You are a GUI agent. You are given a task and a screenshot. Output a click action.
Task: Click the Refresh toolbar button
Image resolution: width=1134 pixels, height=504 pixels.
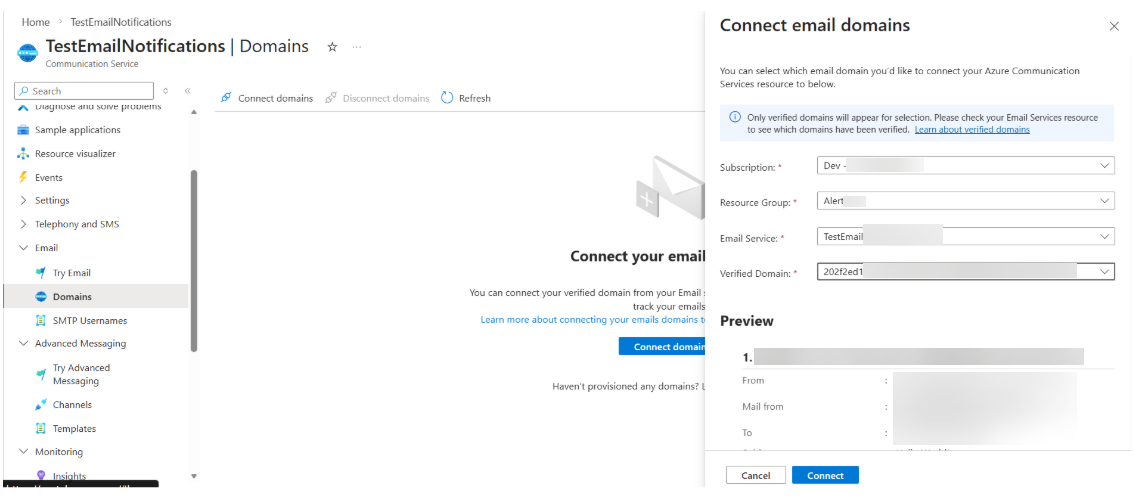466,98
